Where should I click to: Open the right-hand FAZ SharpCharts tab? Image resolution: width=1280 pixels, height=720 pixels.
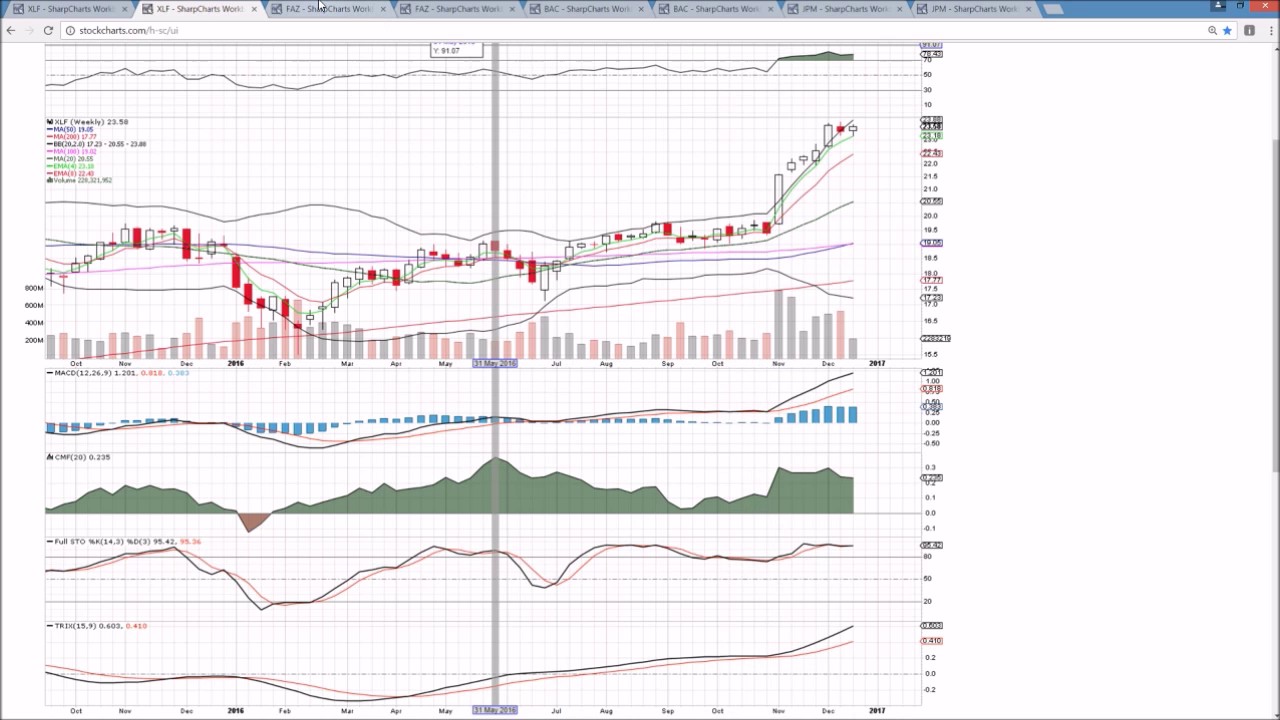tap(458, 9)
